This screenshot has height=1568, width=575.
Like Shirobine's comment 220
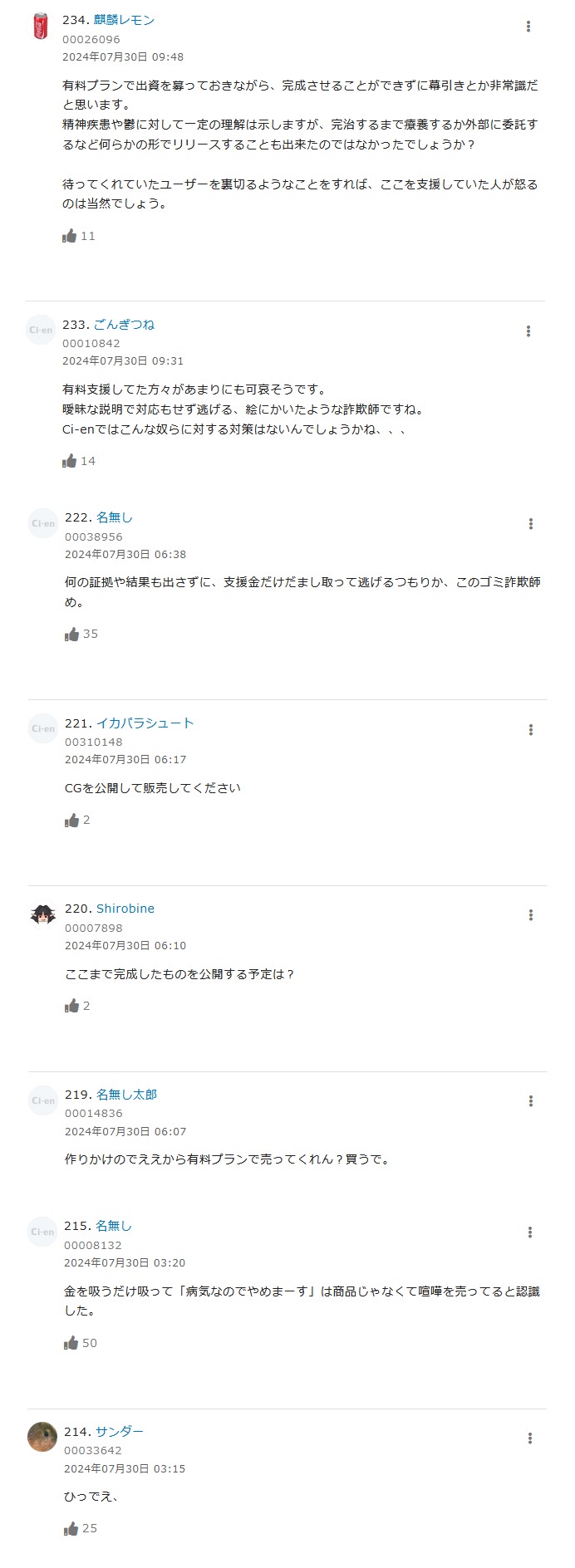[72, 1006]
